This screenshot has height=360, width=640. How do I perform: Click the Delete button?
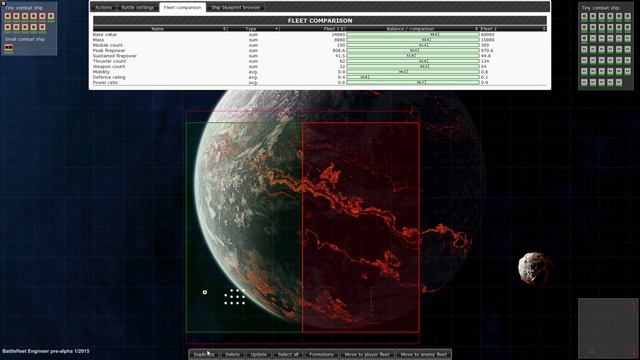pyautogui.click(x=233, y=354)
